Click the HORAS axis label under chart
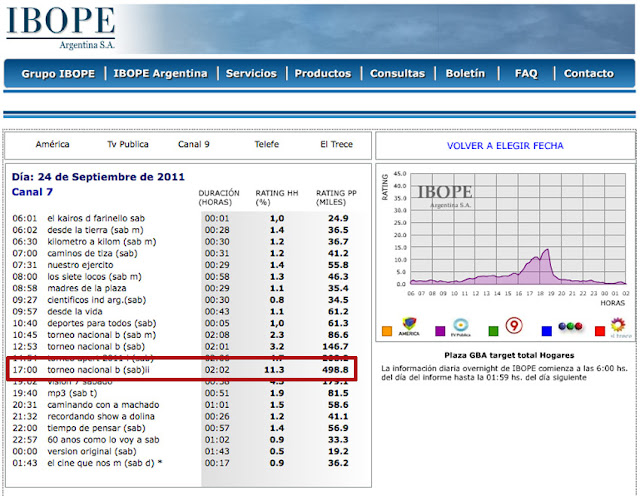The image size is (640, 496). coord(612,303)
